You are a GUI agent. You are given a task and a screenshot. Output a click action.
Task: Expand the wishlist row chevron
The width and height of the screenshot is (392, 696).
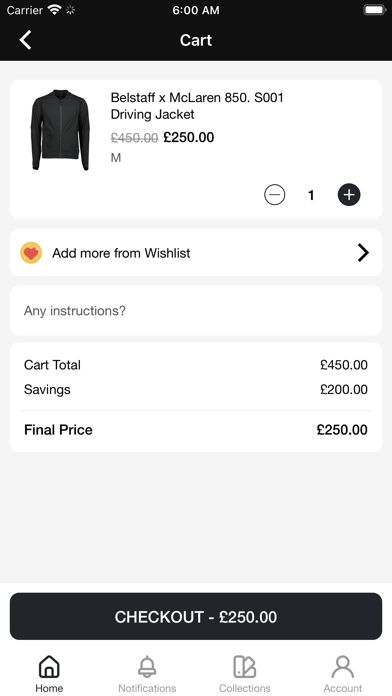point(363,253)
